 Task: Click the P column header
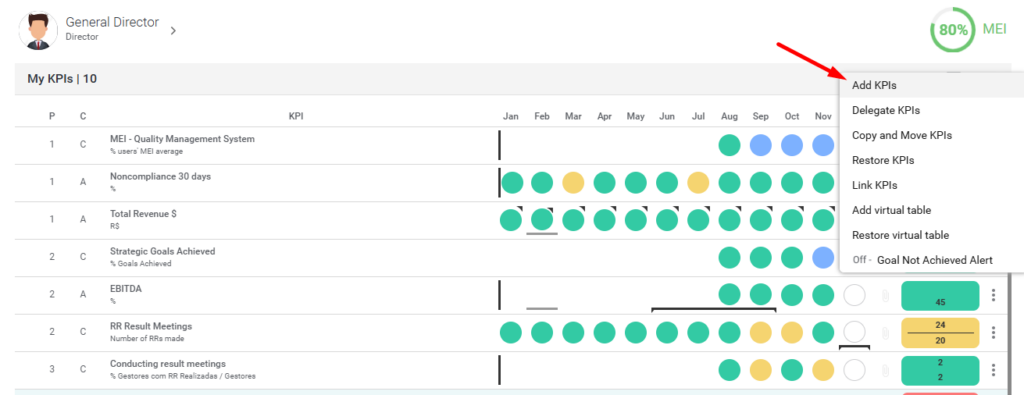[52, 116]
